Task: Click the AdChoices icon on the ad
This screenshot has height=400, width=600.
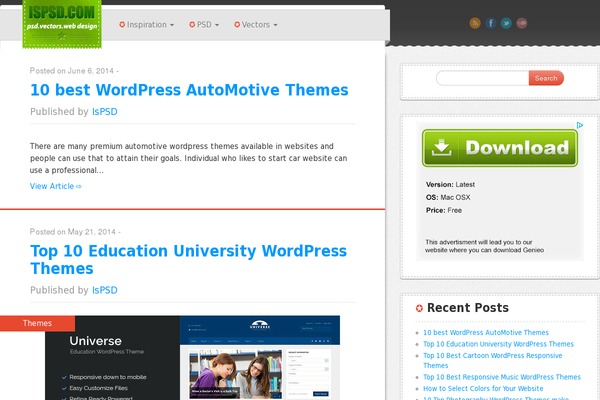Action: tap(580, 125)
